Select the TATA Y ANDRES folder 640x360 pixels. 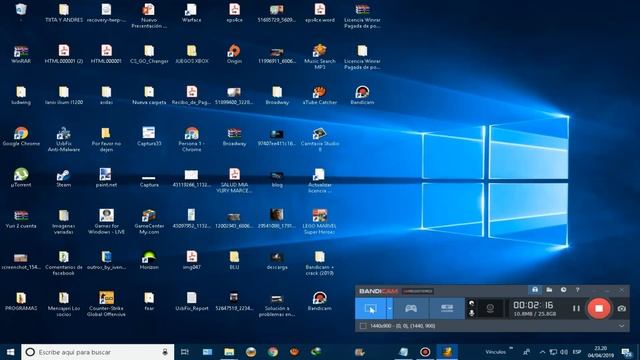click(x=63, y=13)
